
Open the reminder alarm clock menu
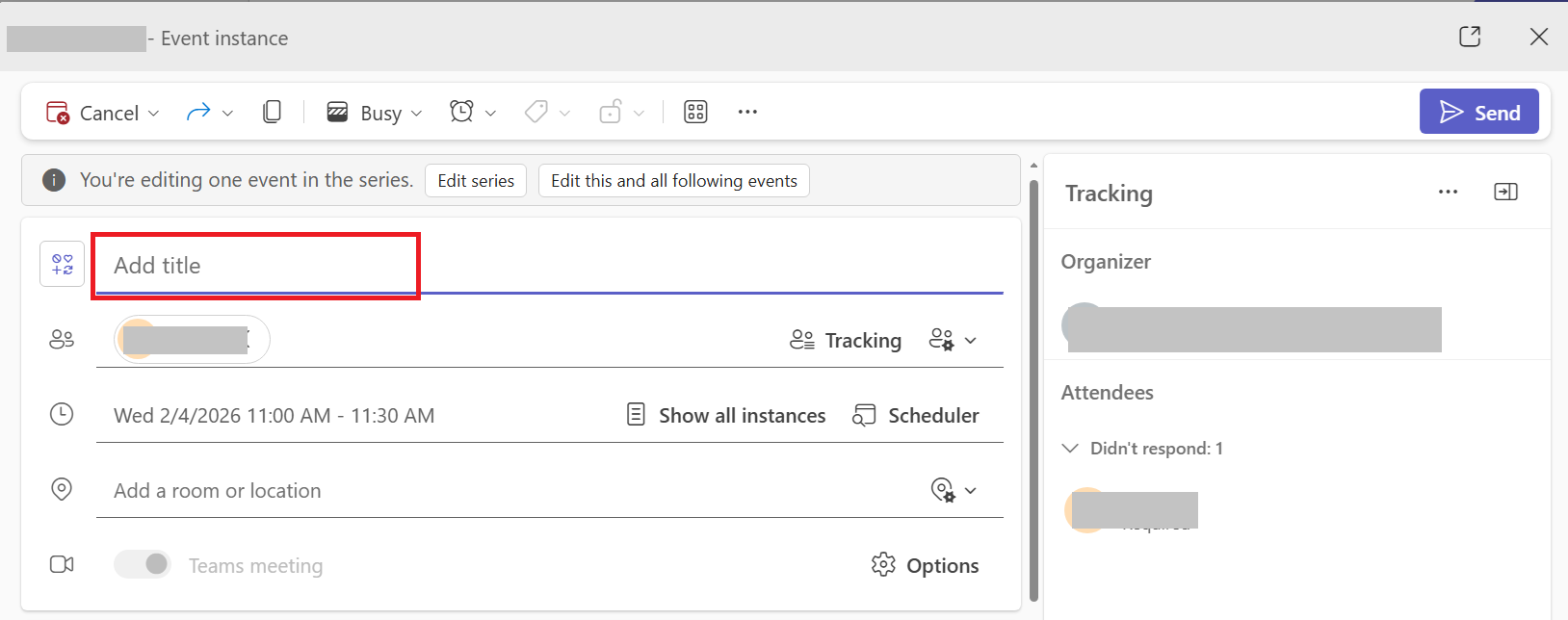(x=472, y=112)
